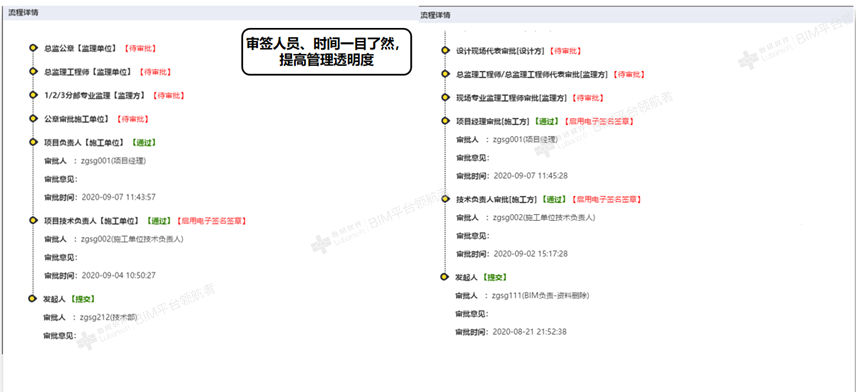Click the node marker for 设计现场代表审批[设计方]
This screenshot has width=856, height=392.
click(x=445, y=51)
